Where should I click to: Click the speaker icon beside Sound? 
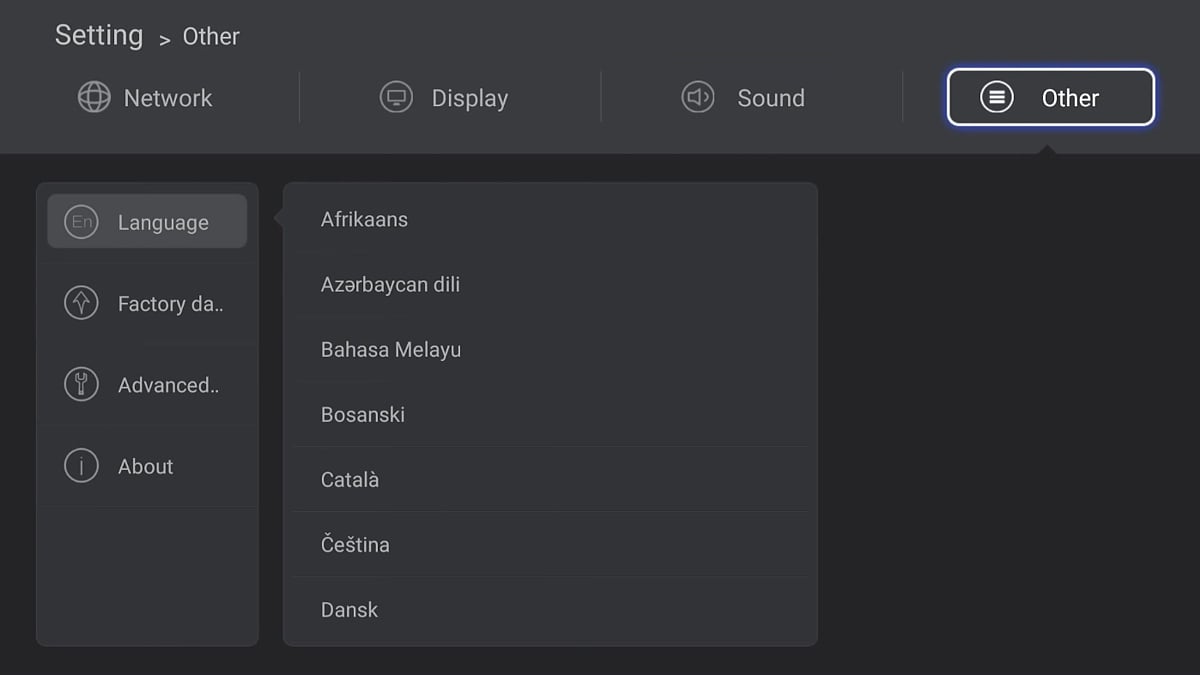698,98
